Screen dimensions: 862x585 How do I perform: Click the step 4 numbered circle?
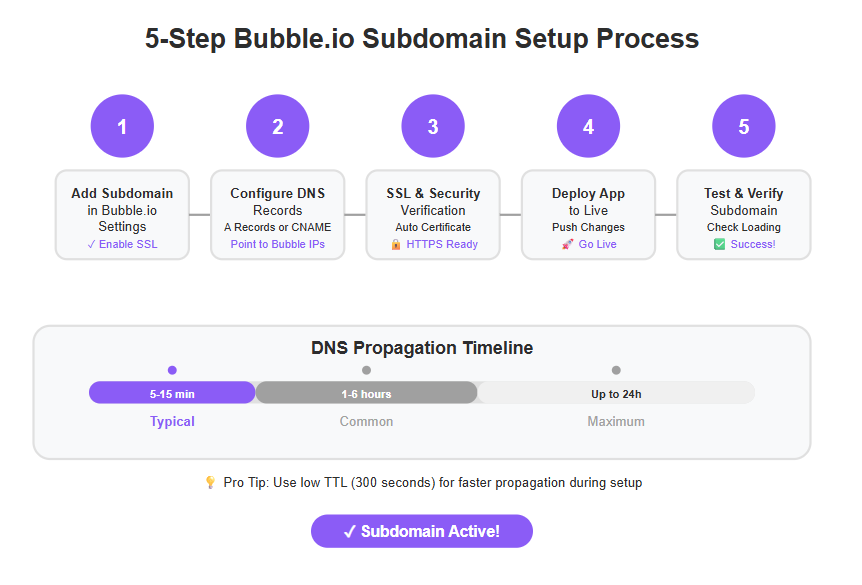[x=588, y=126]
